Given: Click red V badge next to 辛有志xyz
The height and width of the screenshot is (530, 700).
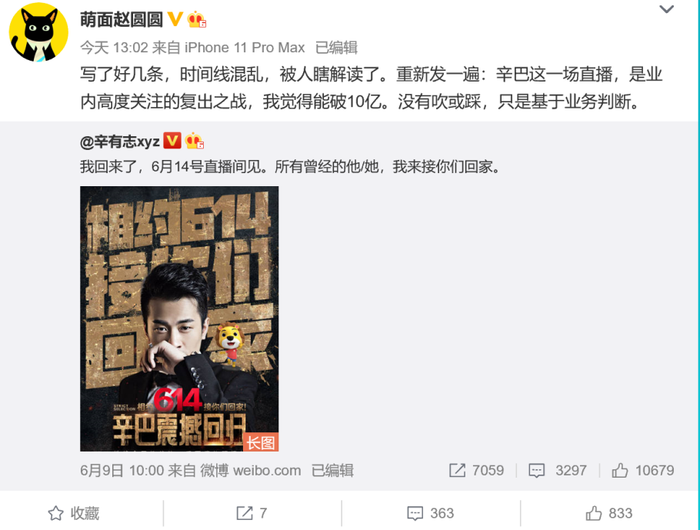Looking at the screenshot, I should (172, 141).
